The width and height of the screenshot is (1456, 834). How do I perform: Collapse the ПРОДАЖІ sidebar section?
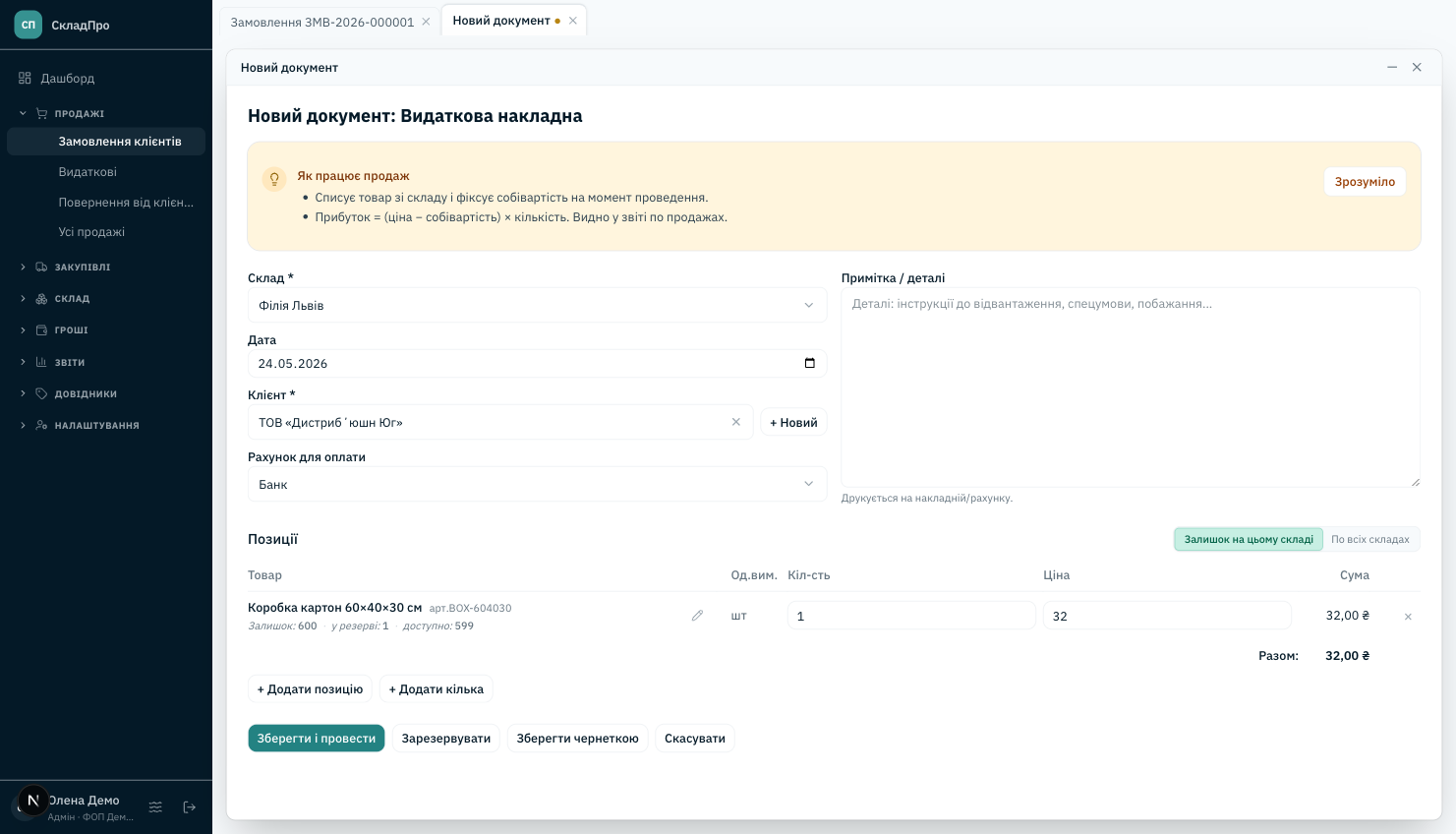106,113
